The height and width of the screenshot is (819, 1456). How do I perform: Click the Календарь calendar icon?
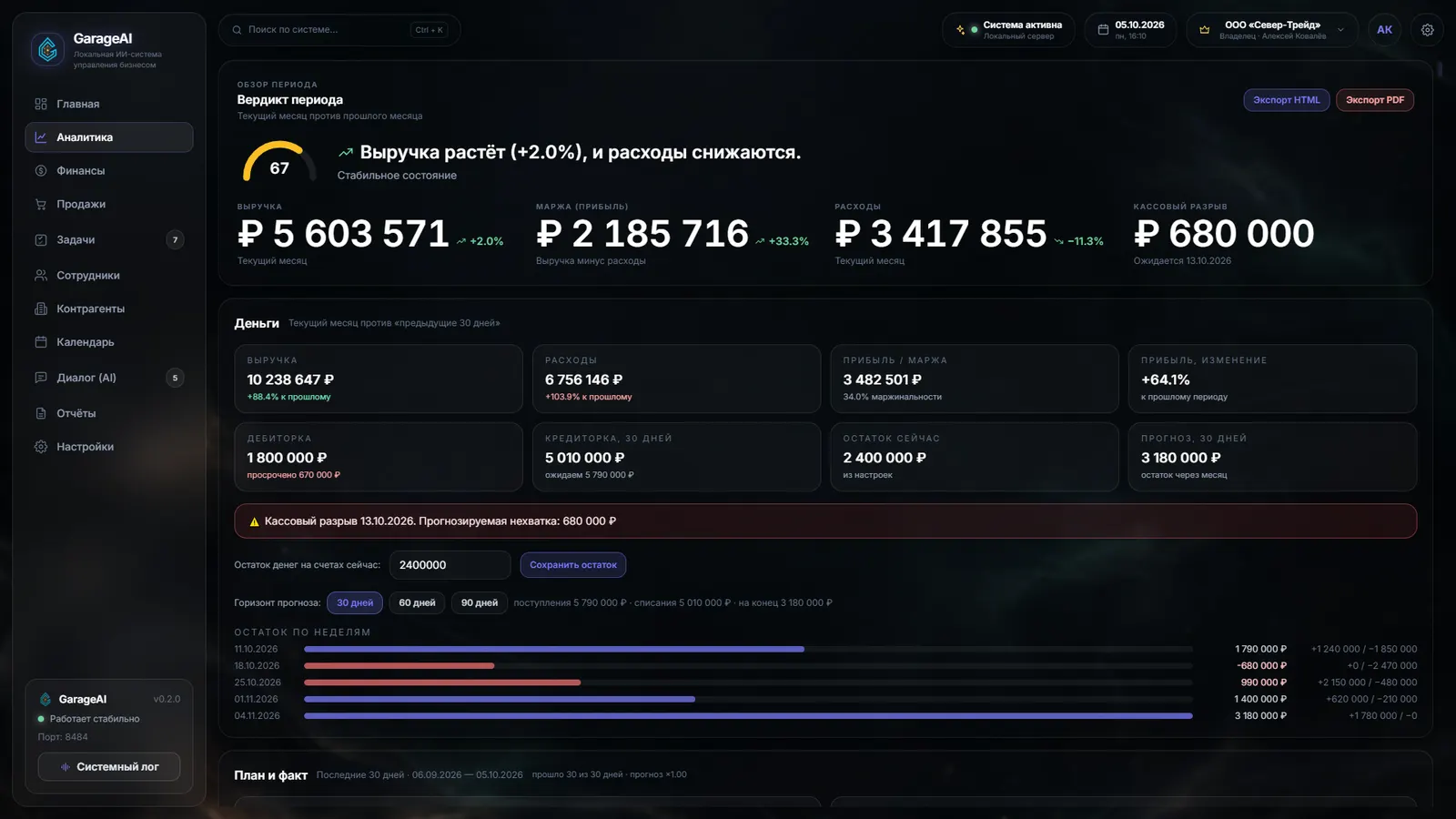[41, 342]
